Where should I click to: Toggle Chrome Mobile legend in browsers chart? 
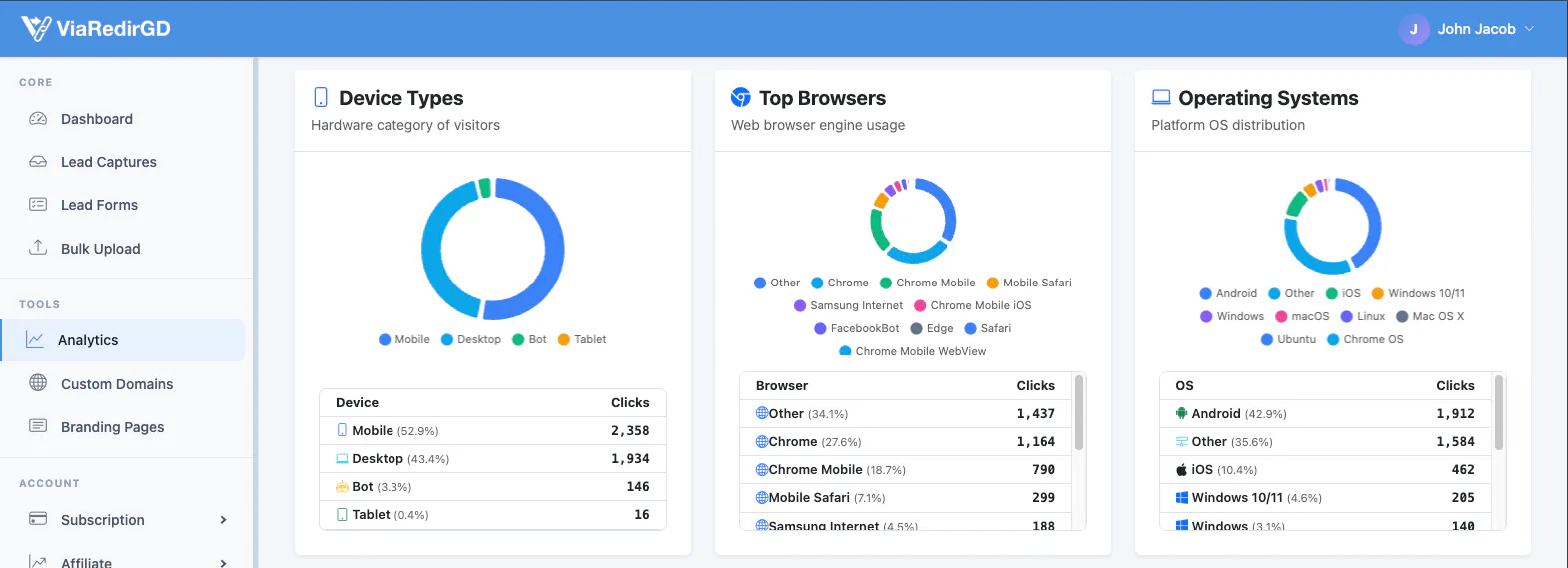(927, 283)
